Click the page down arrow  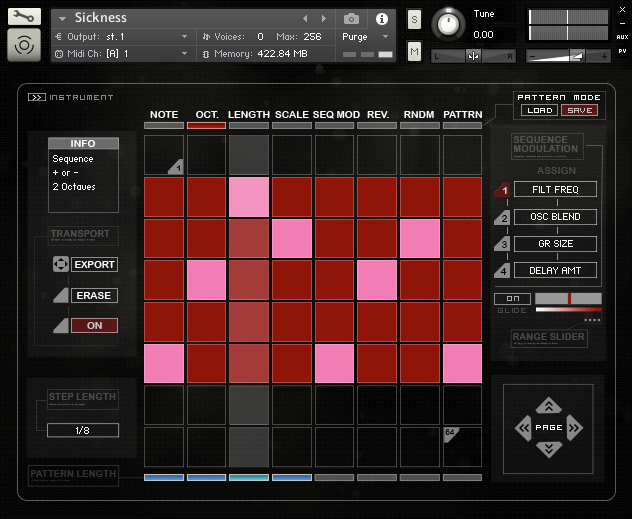[548, 450]
